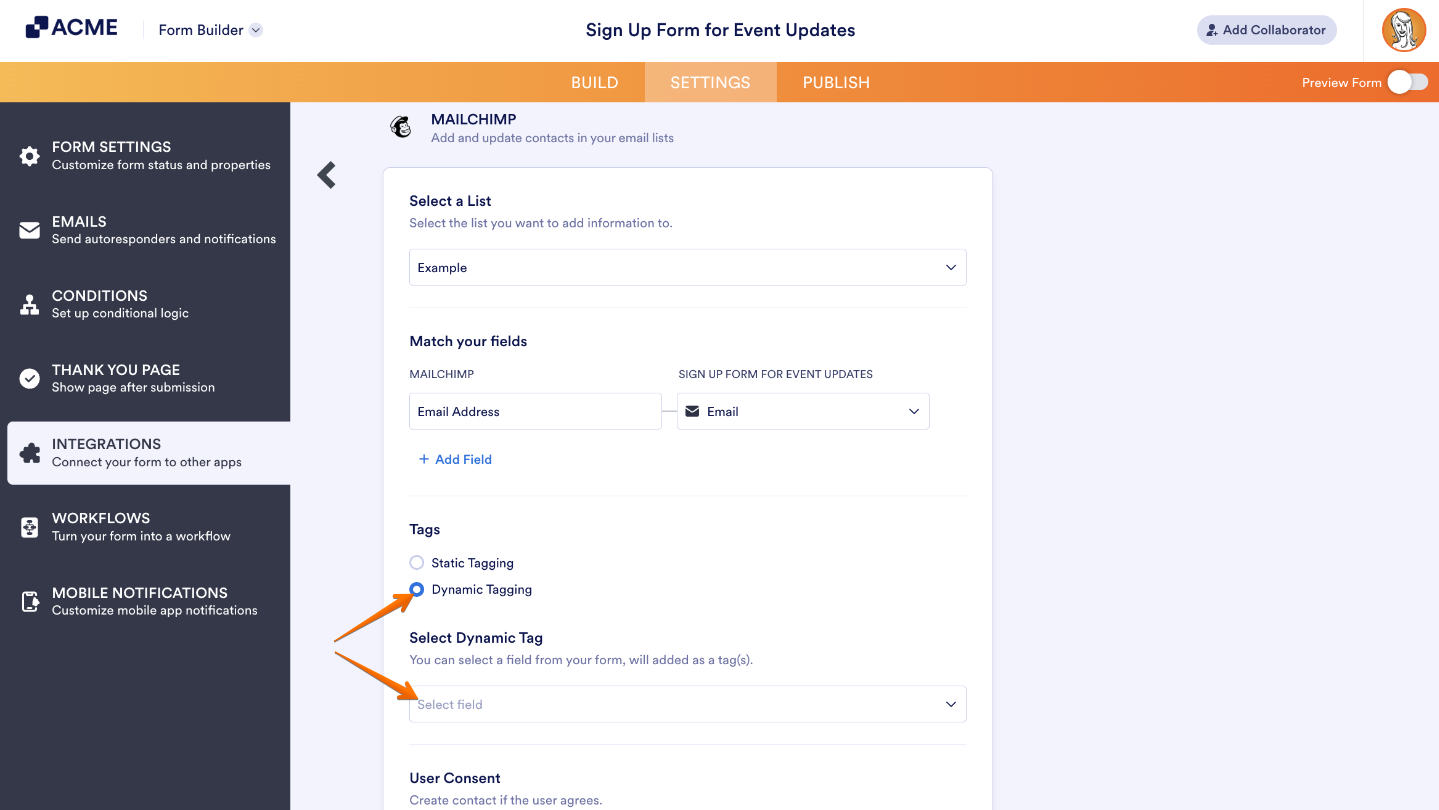Open the Publish tab
1439x810 pixels.
[x=835, y=82]
